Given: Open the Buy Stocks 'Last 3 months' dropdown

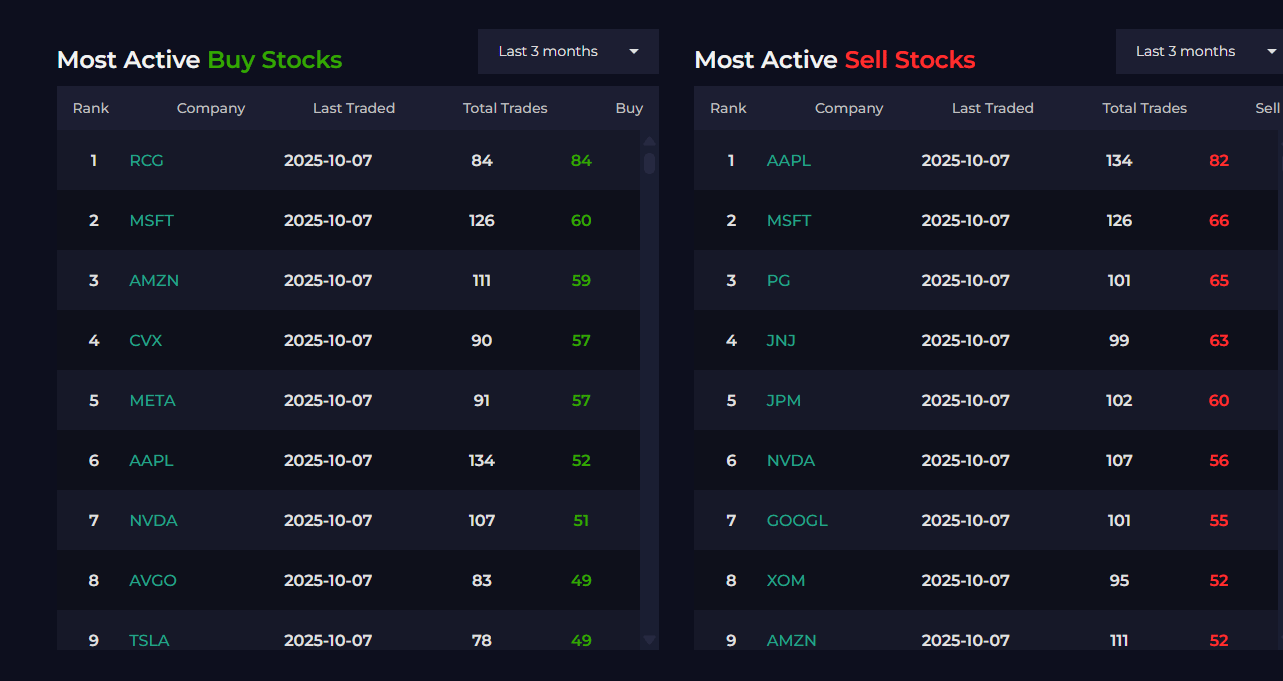Looking at the screenshot, I should tap(568, 51).
